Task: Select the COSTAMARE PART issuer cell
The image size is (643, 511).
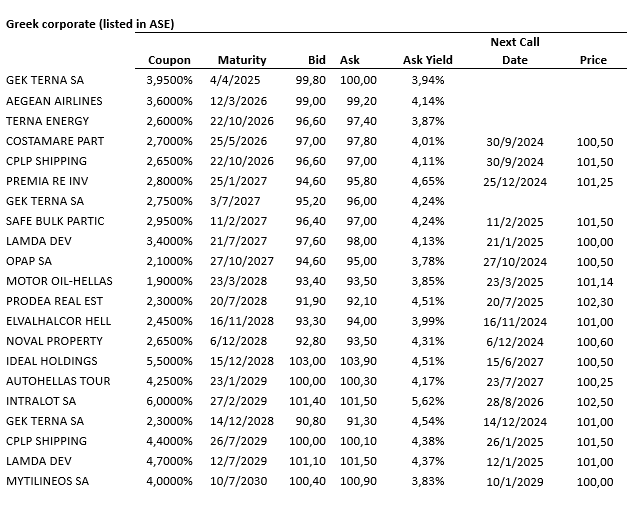Action: coord(55,141)
